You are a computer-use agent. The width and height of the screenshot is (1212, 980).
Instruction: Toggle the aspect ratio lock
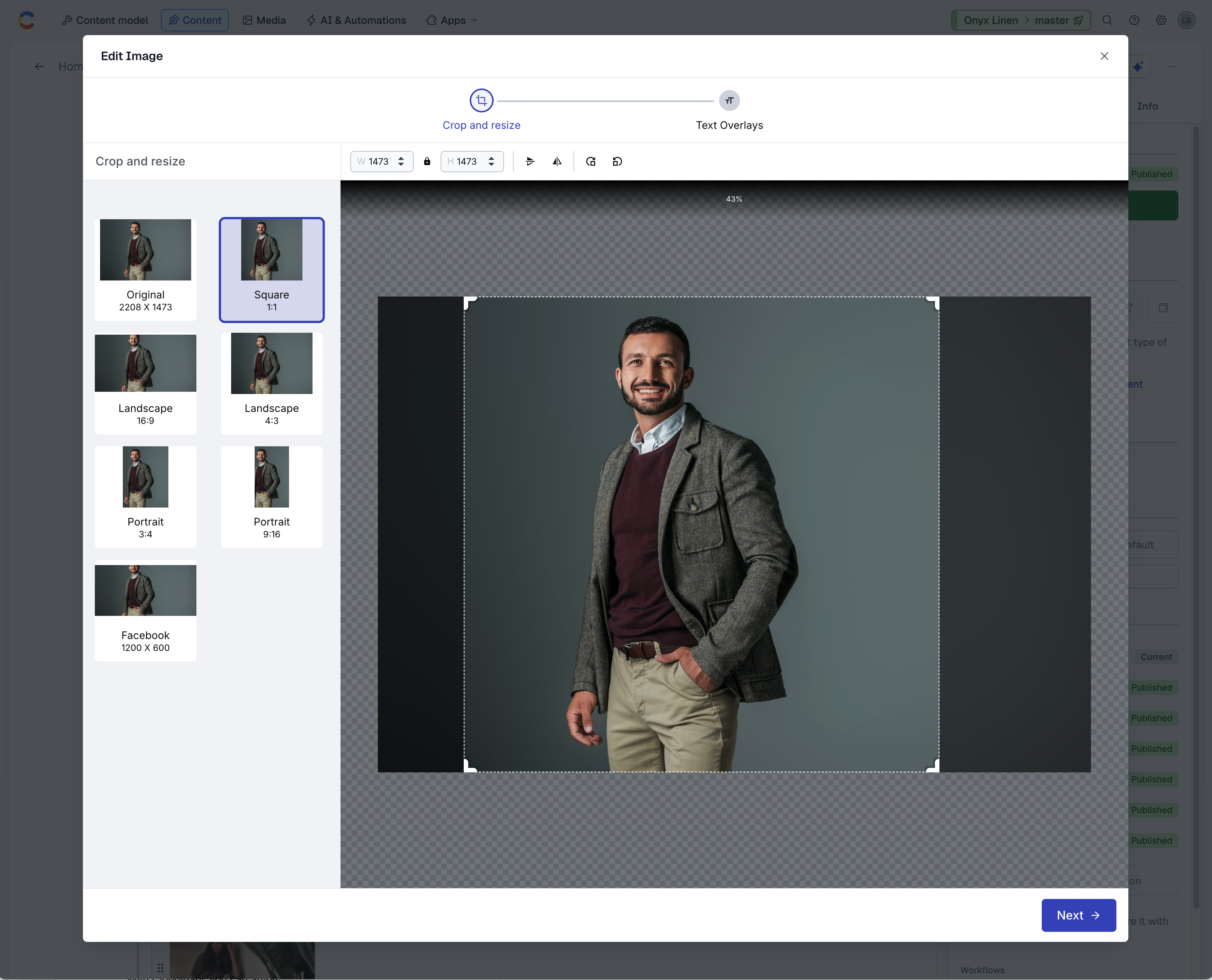[x=427, y=161]
